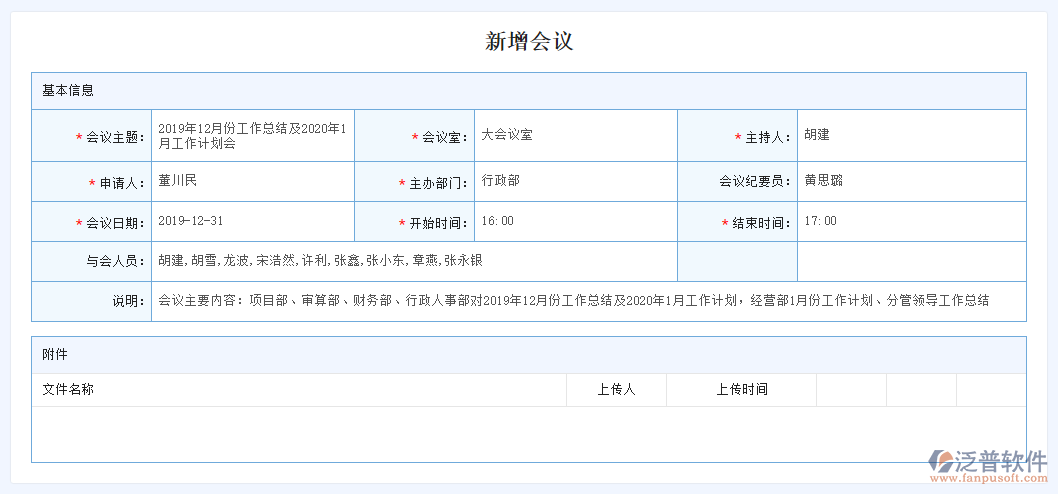
Task: Click the 会议主题 field value
Action: (252, 136)
